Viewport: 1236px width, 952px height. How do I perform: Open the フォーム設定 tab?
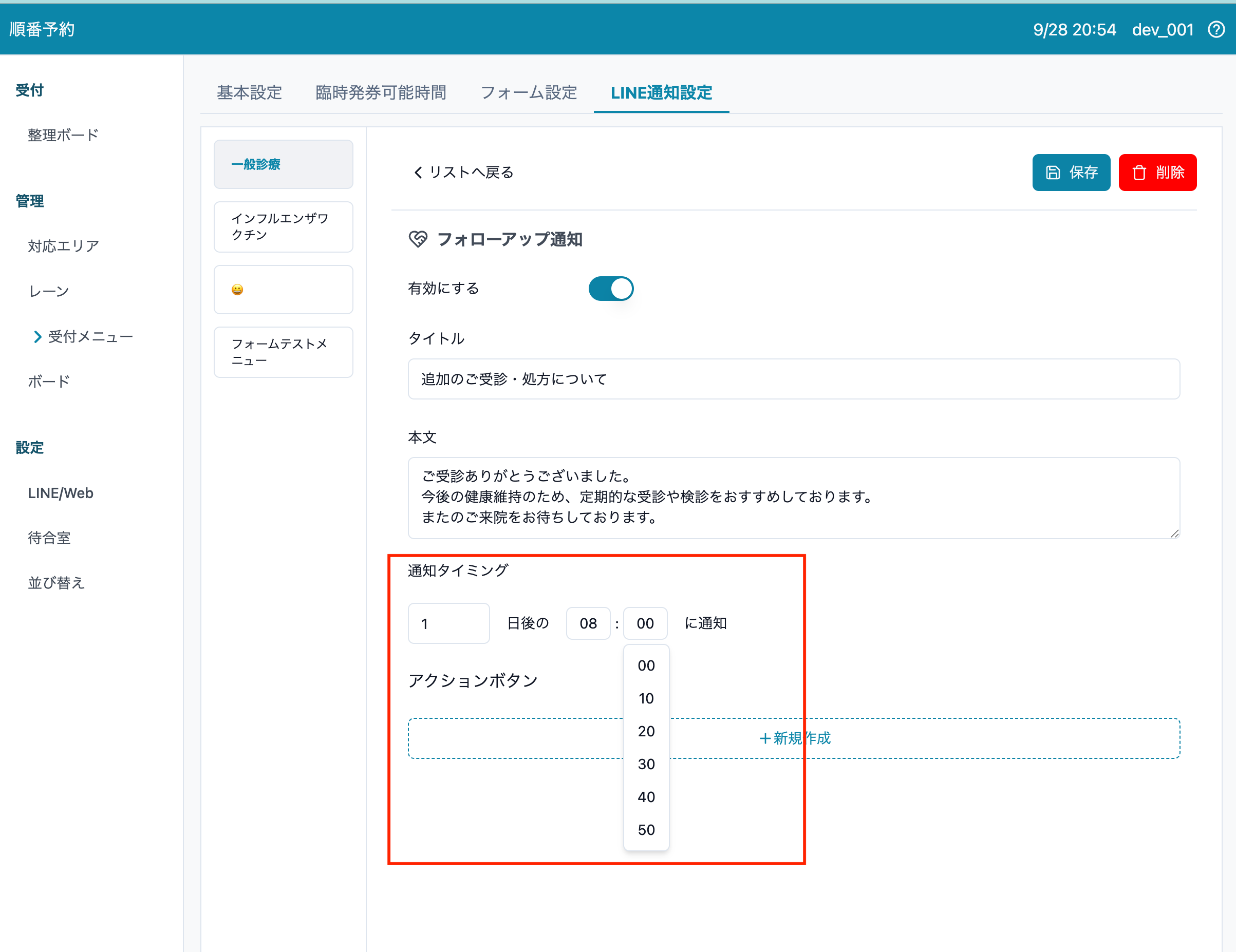pos(528,93)
